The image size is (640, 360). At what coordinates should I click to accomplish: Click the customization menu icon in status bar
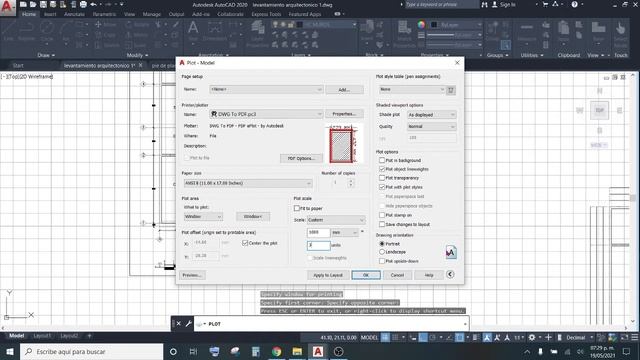coord(635,338)
